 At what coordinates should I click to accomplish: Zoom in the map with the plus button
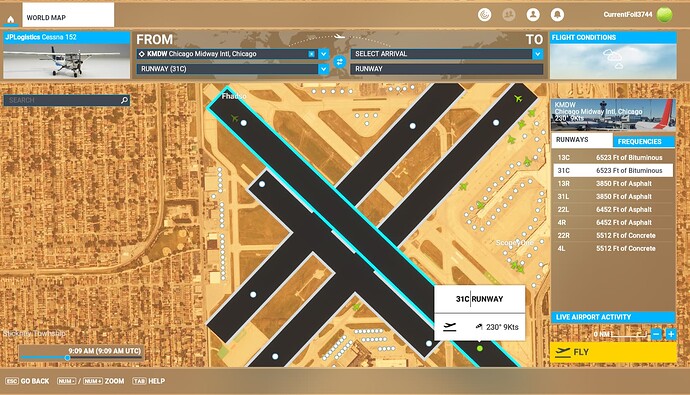(x=671, y=334)
